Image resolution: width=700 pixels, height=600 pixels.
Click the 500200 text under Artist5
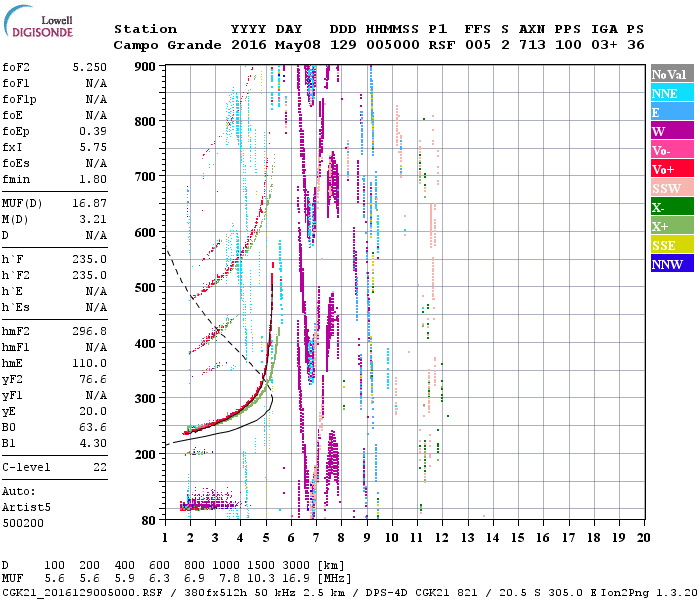tap(23, 523)
